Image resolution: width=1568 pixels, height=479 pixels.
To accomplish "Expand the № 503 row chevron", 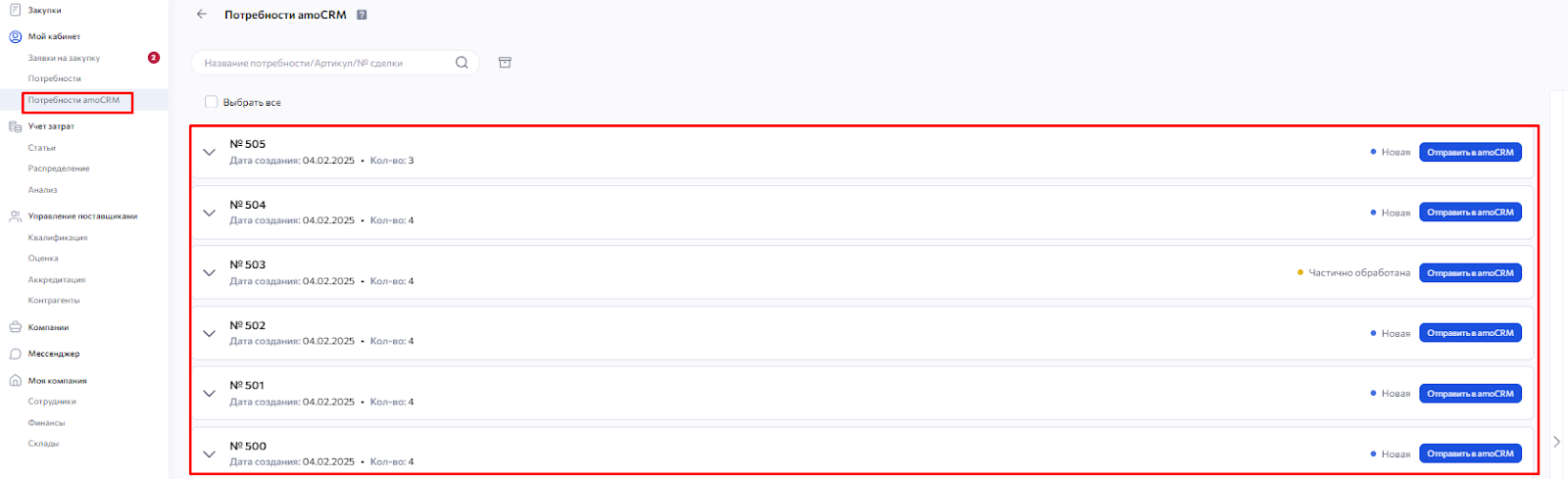I will [x=209, y=272].
